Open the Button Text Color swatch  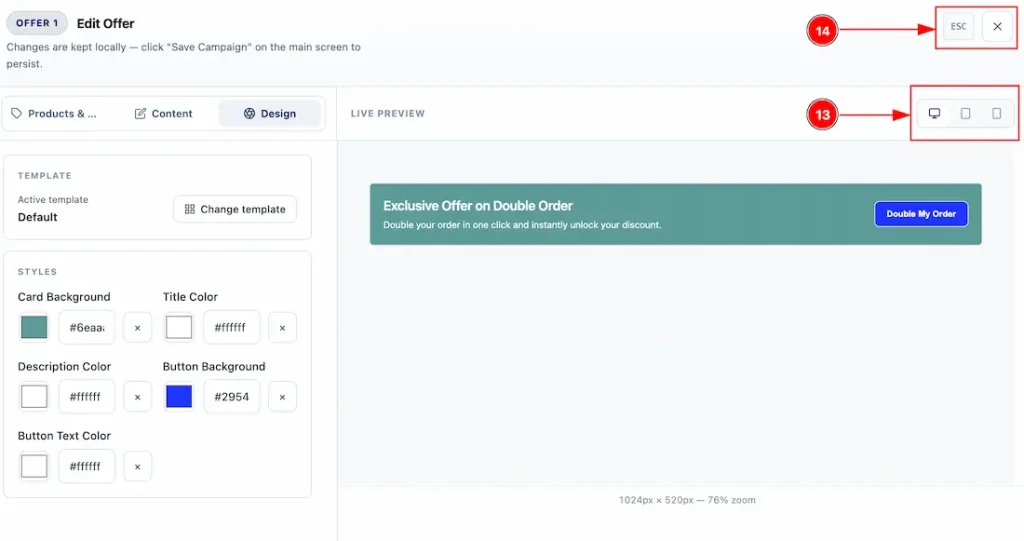point(34,466)
